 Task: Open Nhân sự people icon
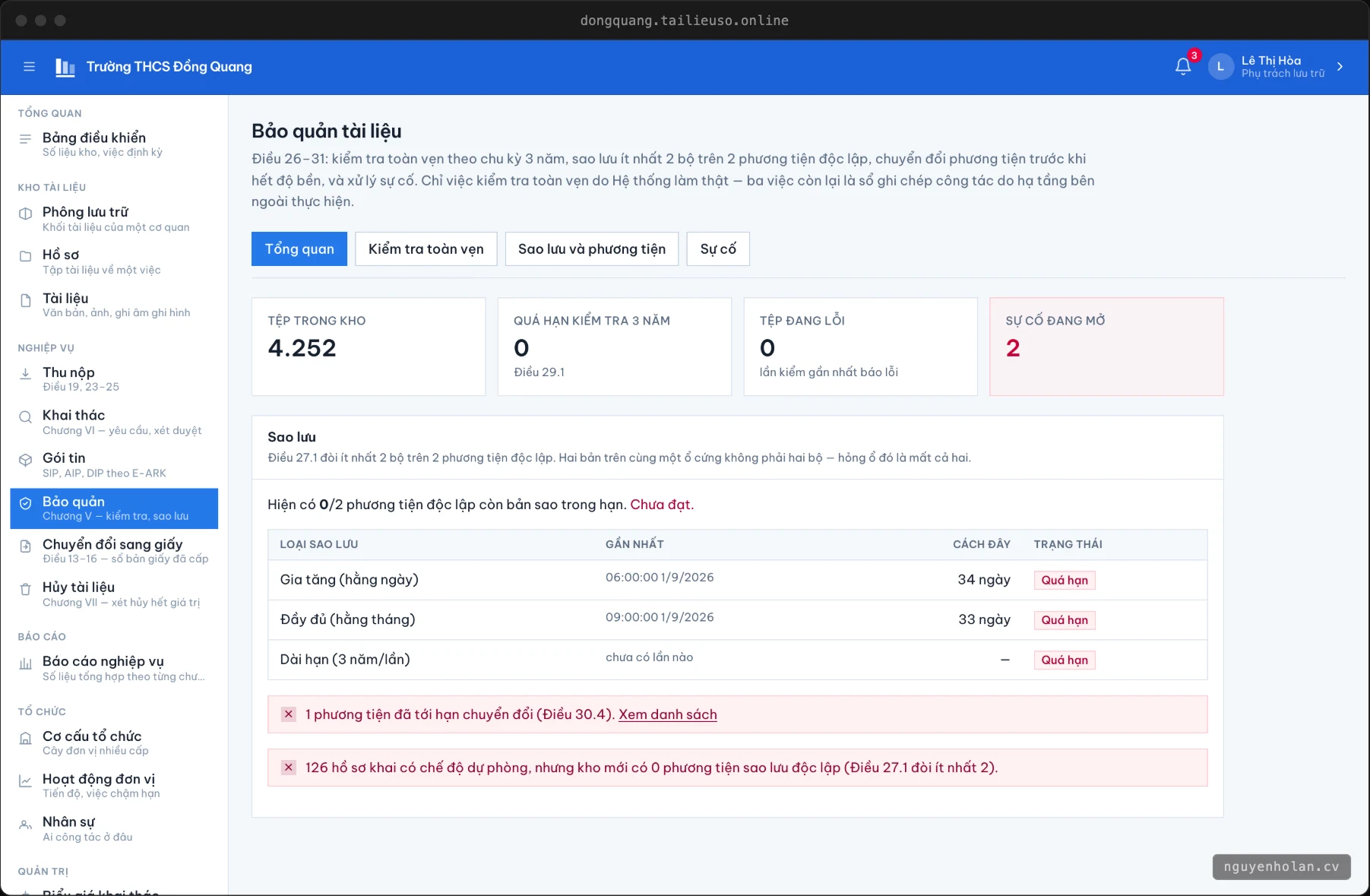[25, 824]
